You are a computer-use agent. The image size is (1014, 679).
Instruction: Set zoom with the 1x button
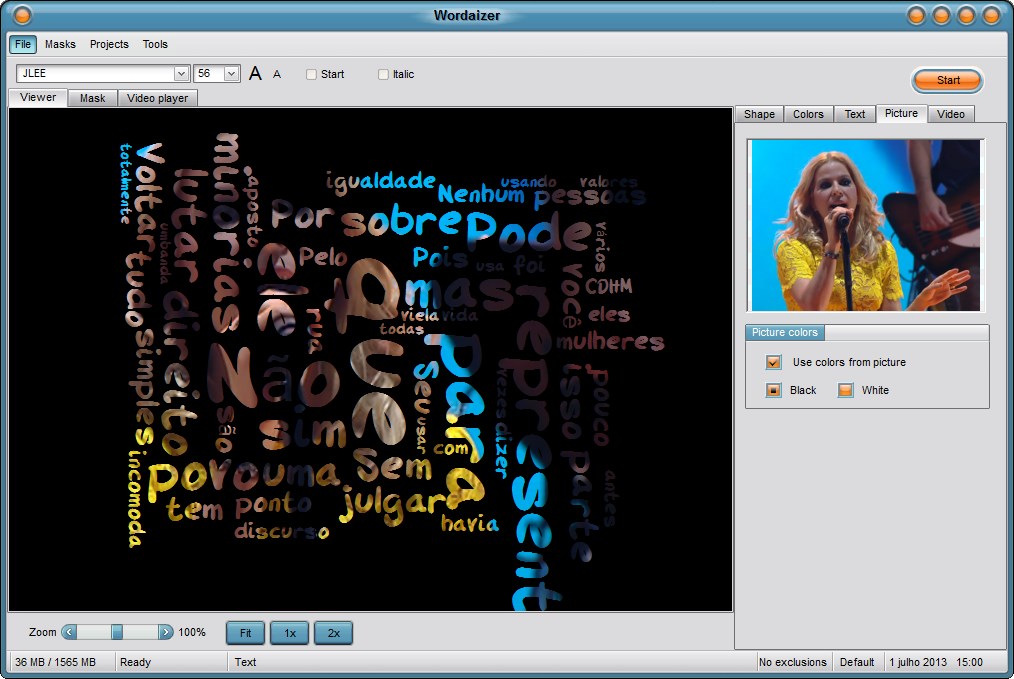click(290, 633)
